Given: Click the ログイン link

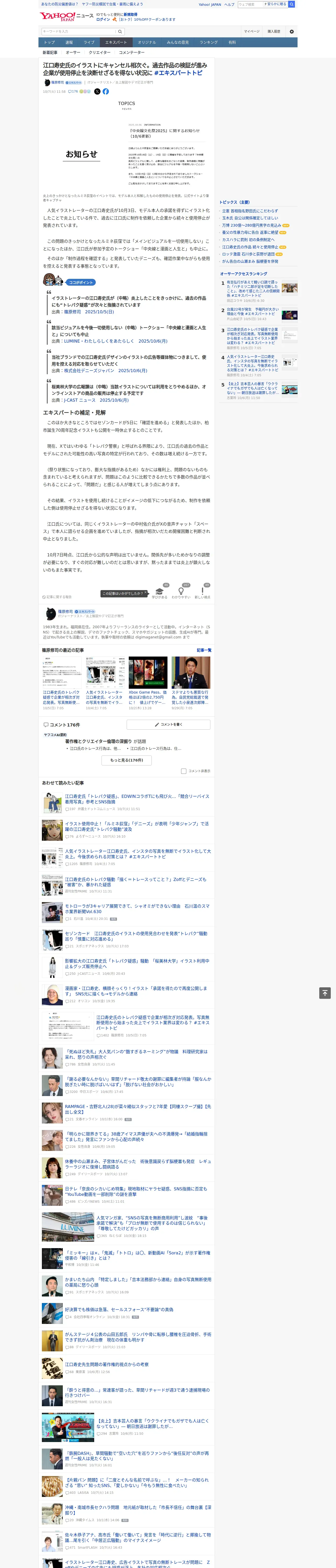Looking at the screenshot, I should coord(103,20).
